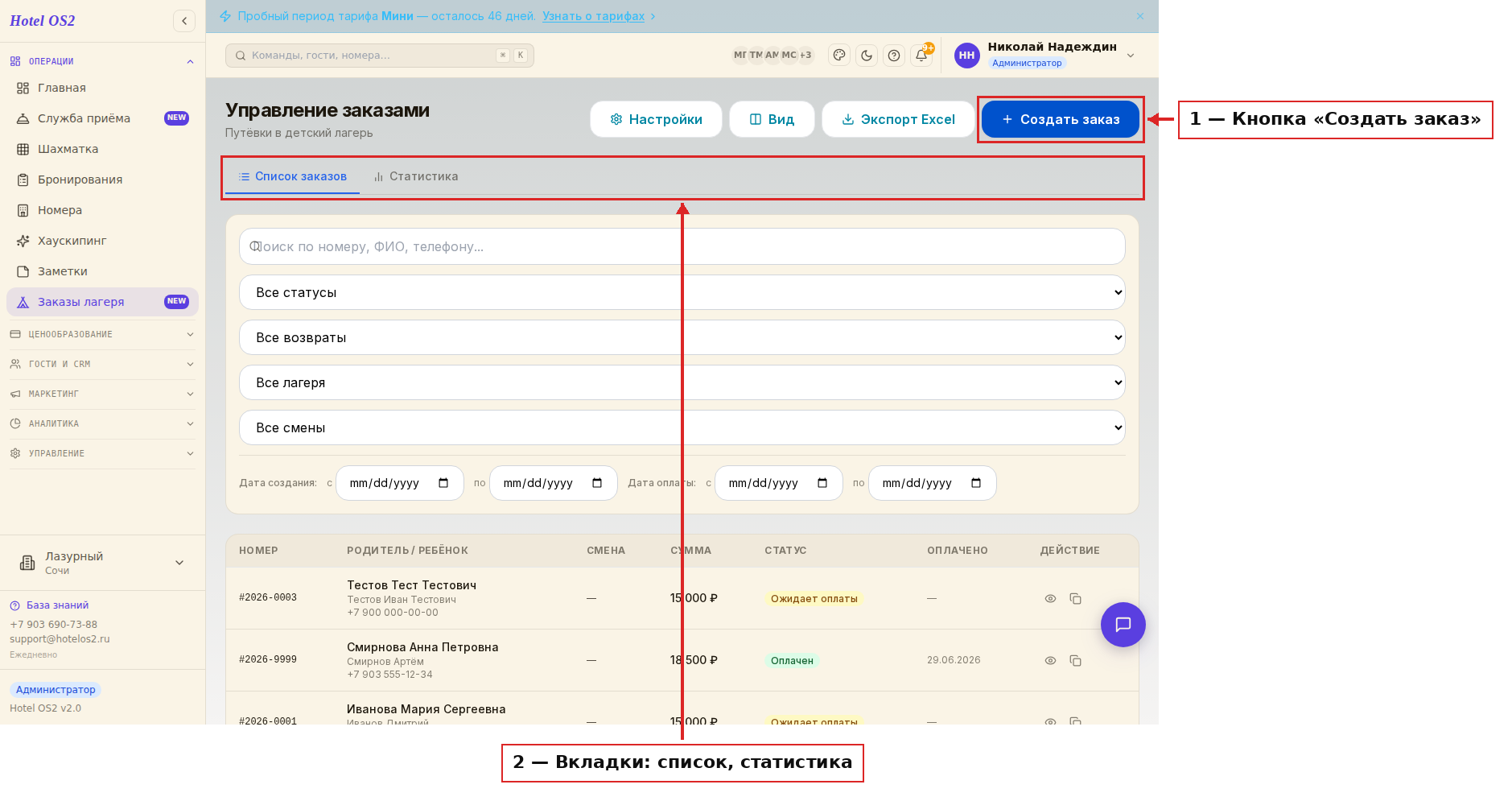Open the chat bubble floating button
1512x801 pixels.
tap(1123, 625)
